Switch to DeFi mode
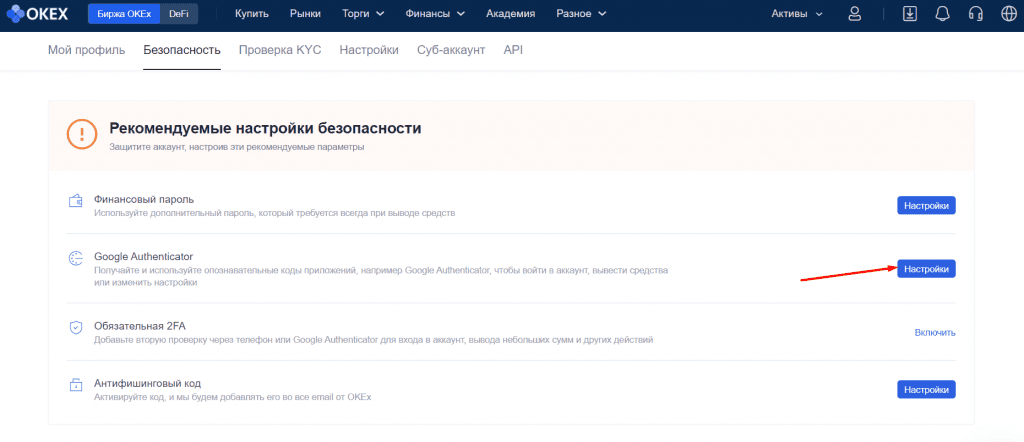The image size is (1024, 442). pyautogui.click(x=178, y=14)
